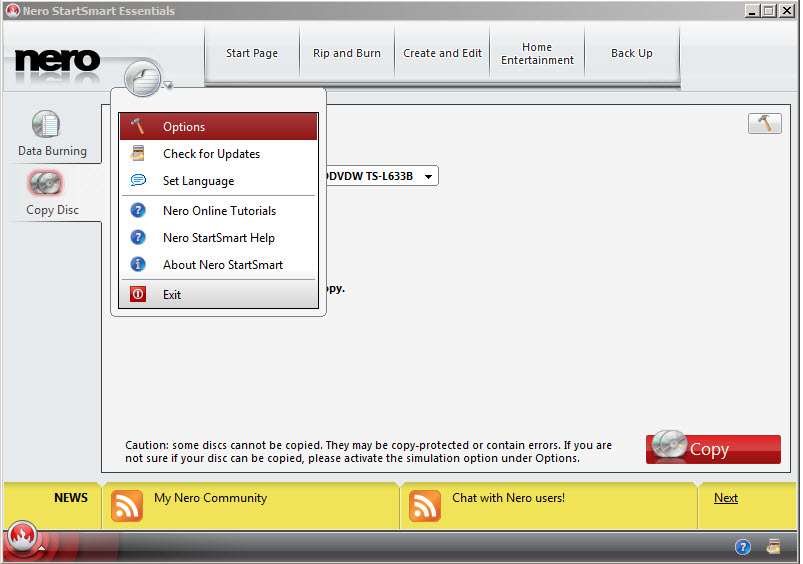Click the blue help icon in status bar
Image resolution: width=803 pixels, height=564 pixels.
point(743,547)
